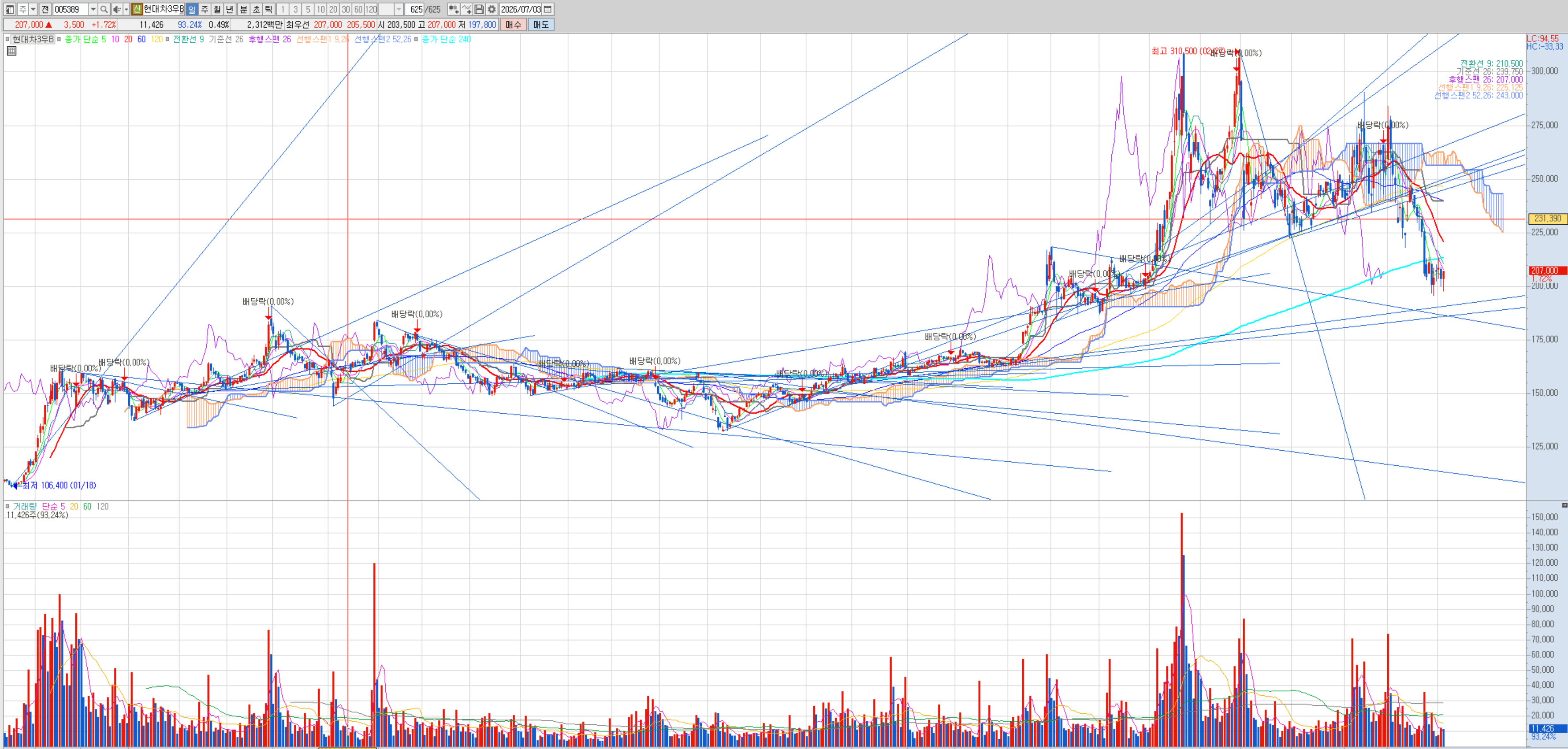Click the small button at volume pane corner
Image resolution: width=1568 pixels, height=749 pixels.
point(1564,505)
